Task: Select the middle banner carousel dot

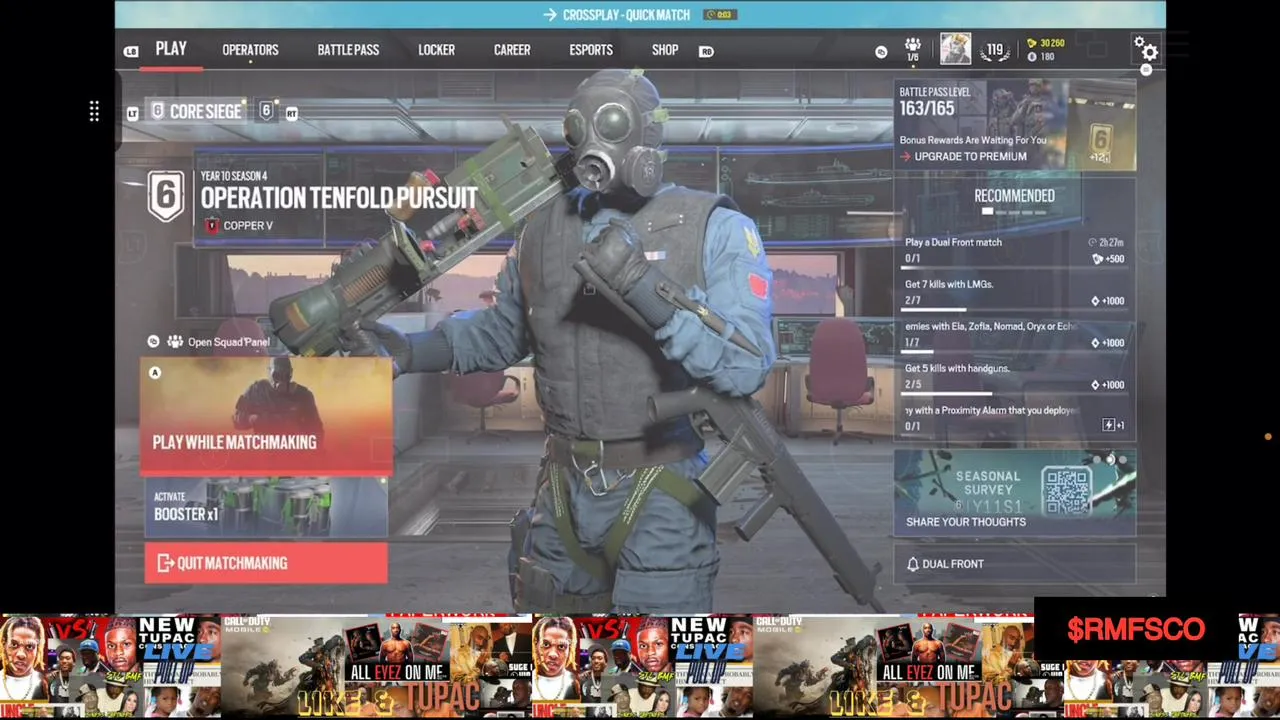Action: [1110, 460]
